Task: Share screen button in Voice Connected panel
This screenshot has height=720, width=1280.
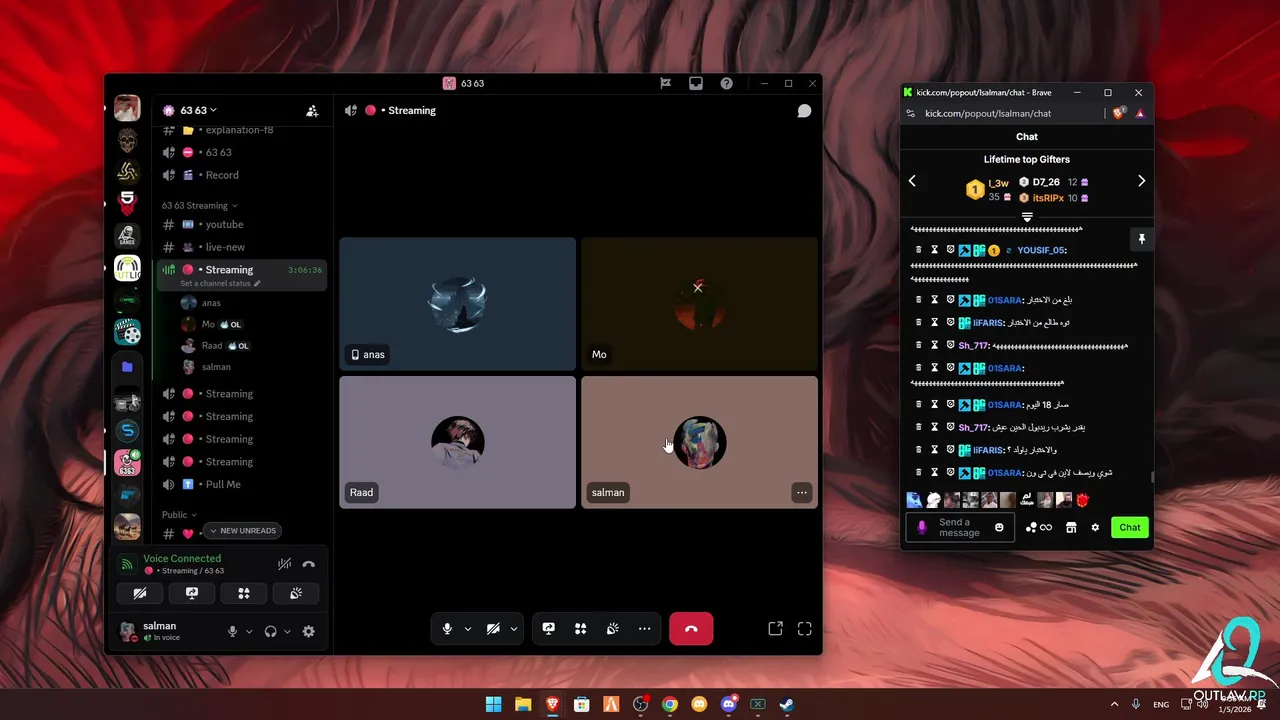Action: point(192,593)
